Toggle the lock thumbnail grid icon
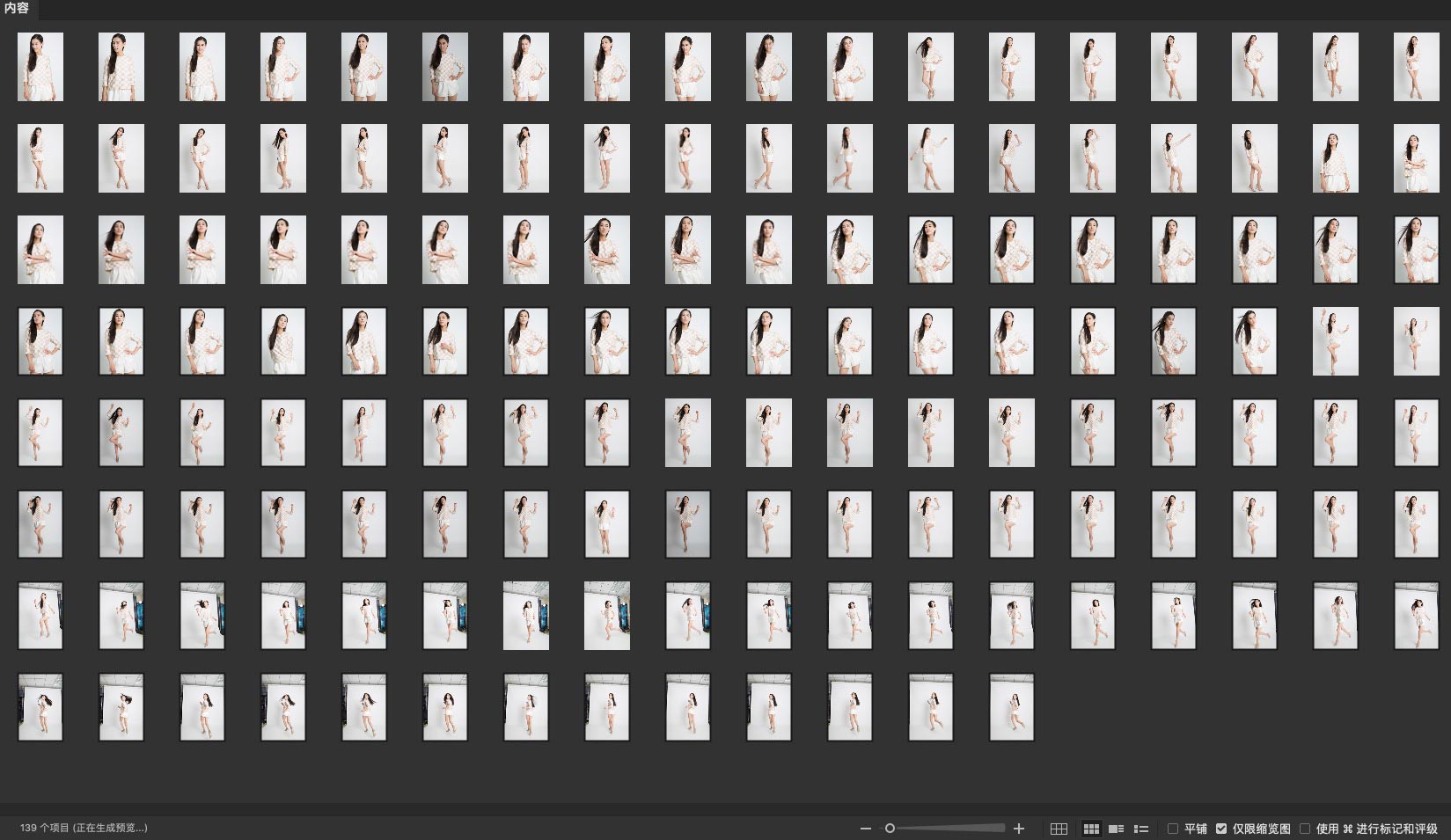This screenshot has height=840, width=1451. pyautogui.click(x=1059, y=829)
